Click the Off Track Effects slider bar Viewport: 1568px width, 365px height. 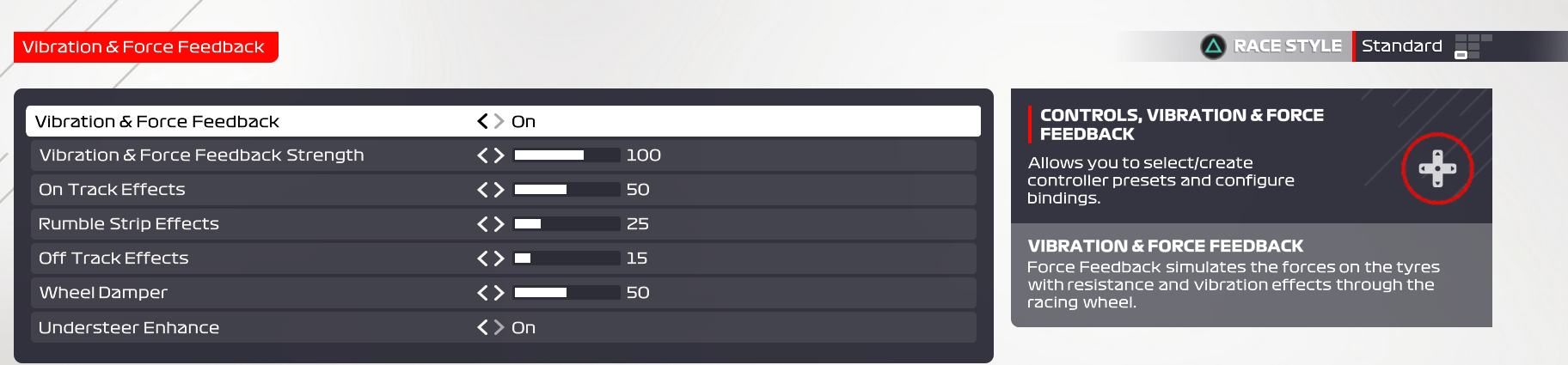click(x=567, y=259)
